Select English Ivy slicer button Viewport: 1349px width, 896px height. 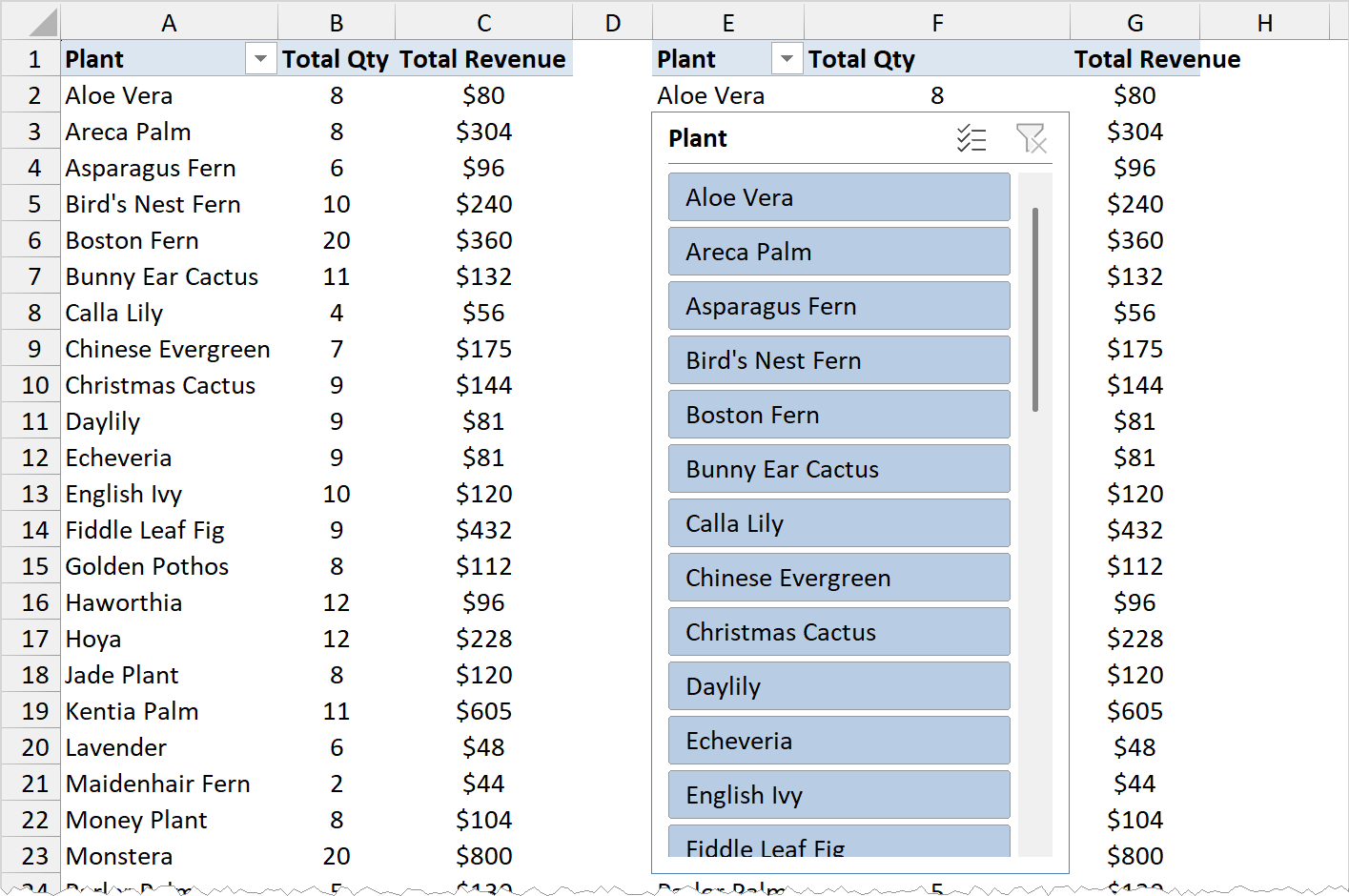coord(839,795)
